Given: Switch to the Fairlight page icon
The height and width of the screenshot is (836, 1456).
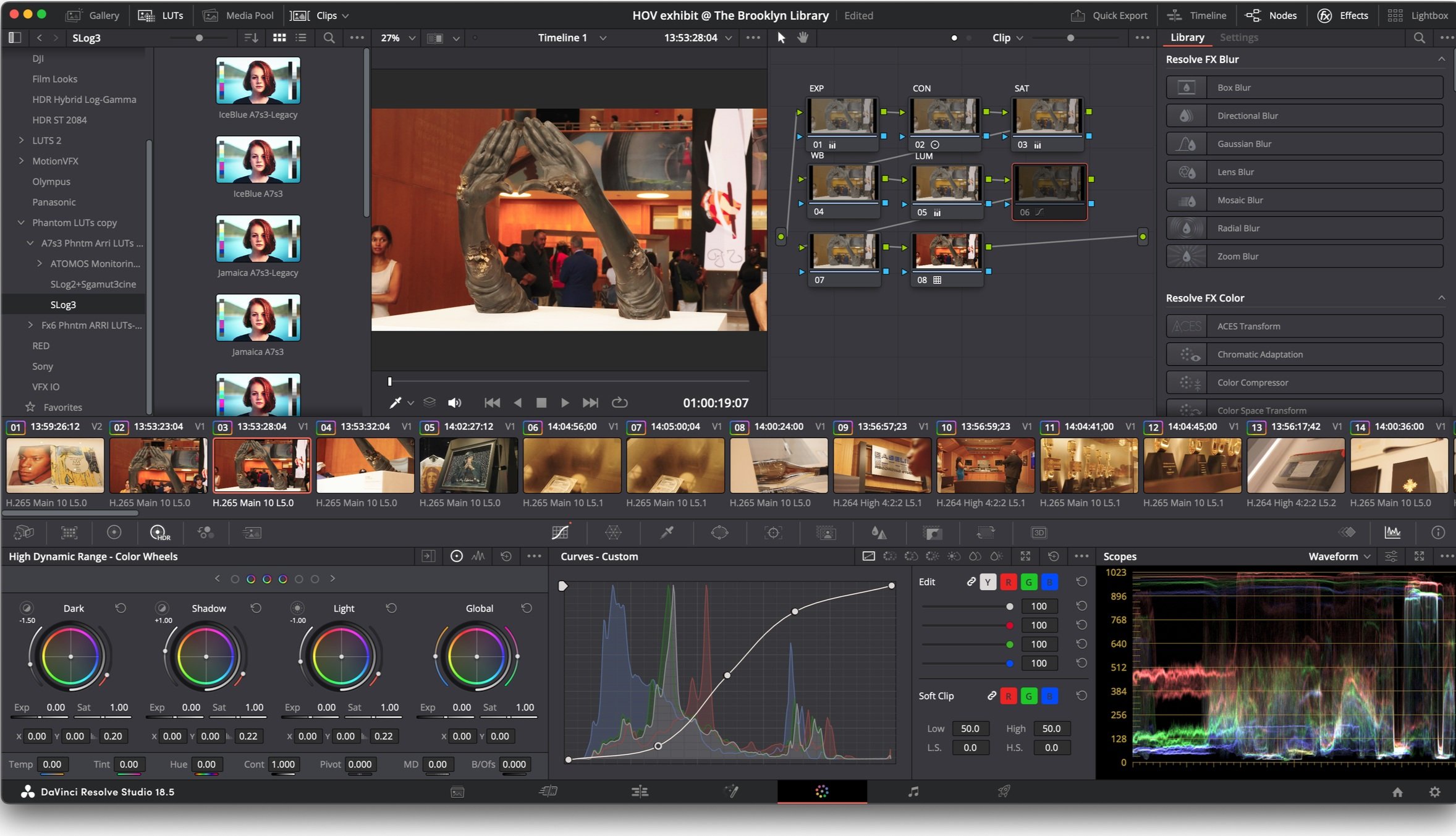Looking at the screenshot, I should click(913, 792).
